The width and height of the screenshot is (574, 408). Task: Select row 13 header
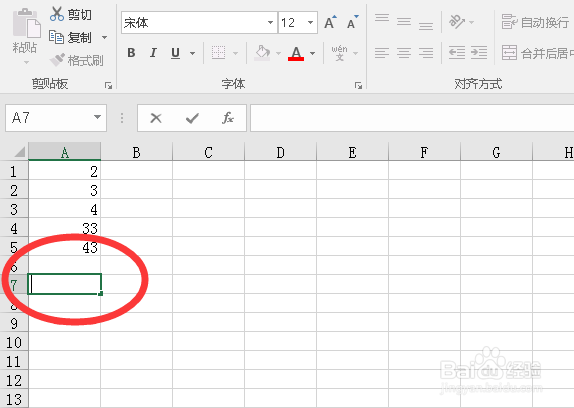coord(14,399)
